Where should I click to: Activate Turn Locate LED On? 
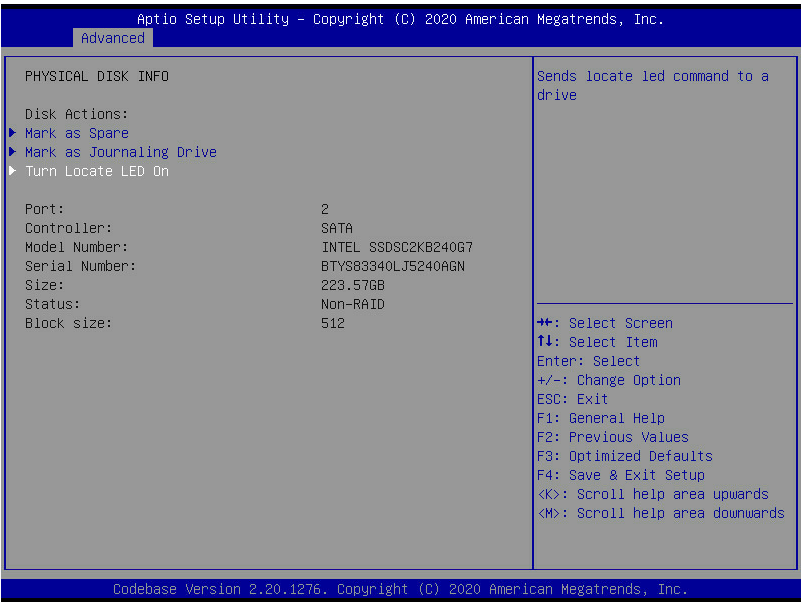point(97,171)
